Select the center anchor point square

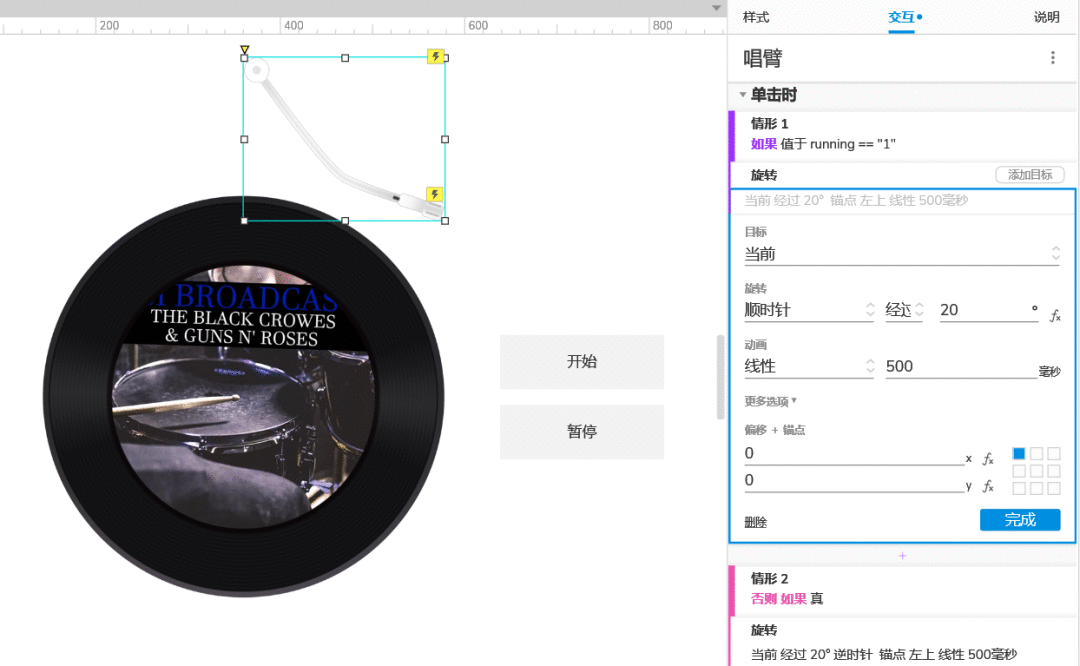(1037, 471)
